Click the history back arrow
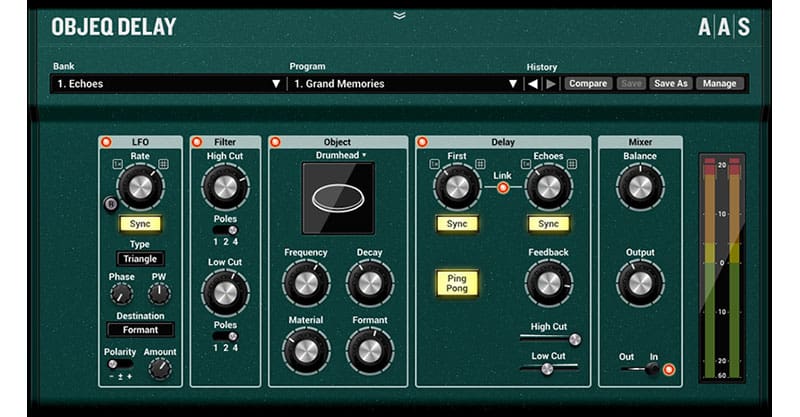This screenshot has width=800, height=417. tap(533, 84)
